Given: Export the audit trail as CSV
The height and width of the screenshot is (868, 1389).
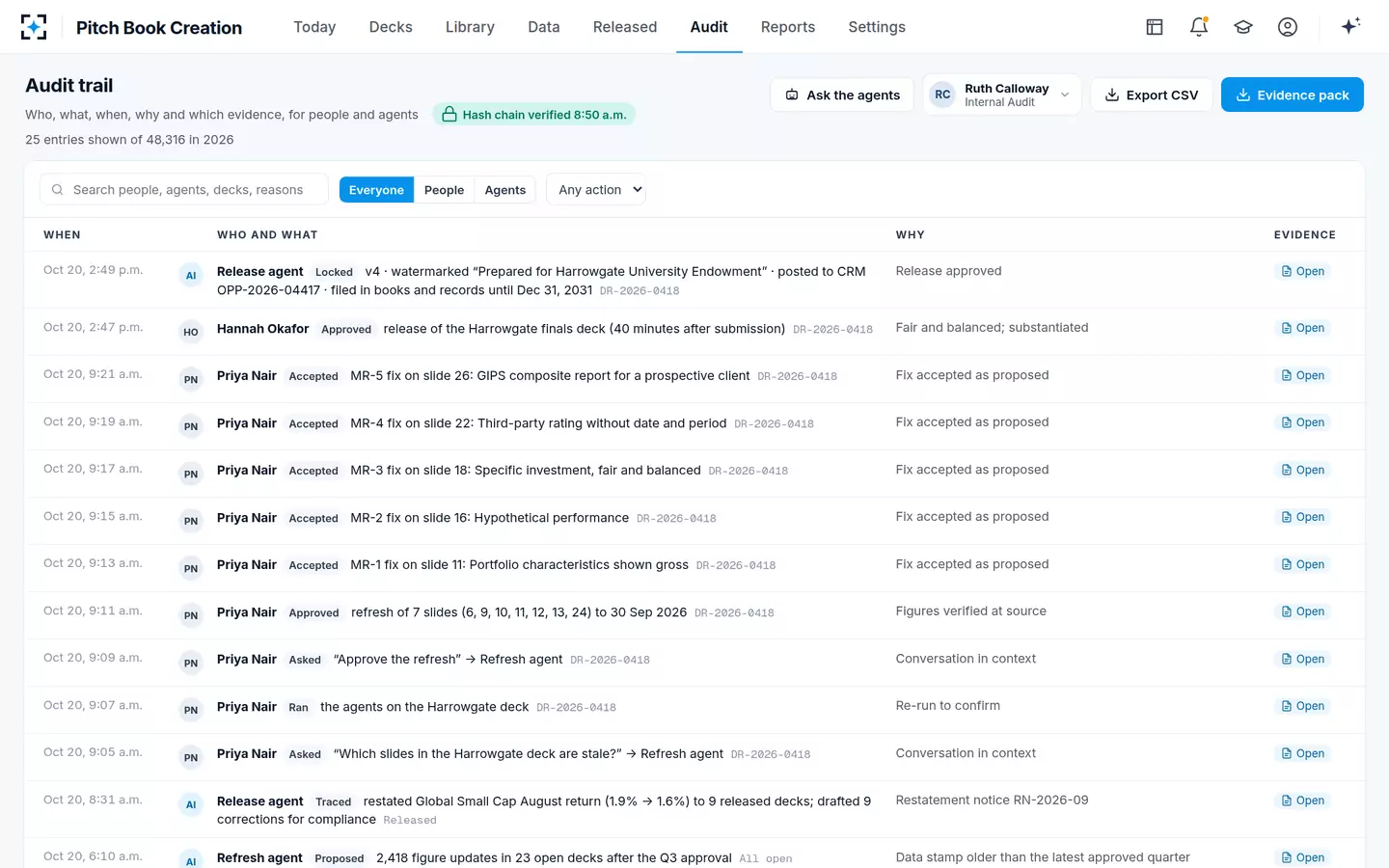Looking at the screenshot, I should click(1152, 95).
